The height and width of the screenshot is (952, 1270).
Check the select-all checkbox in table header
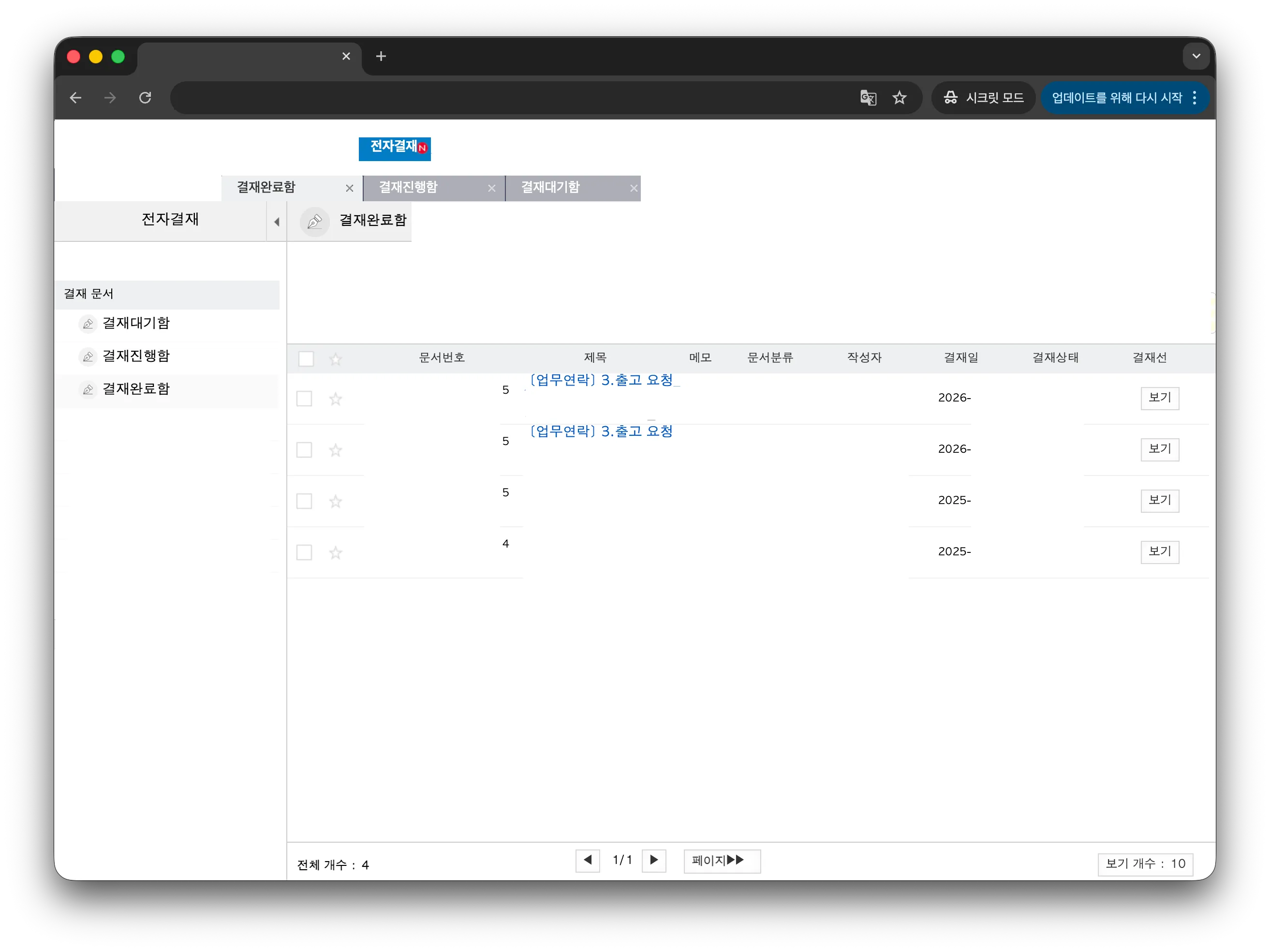[x=306, y=358]
